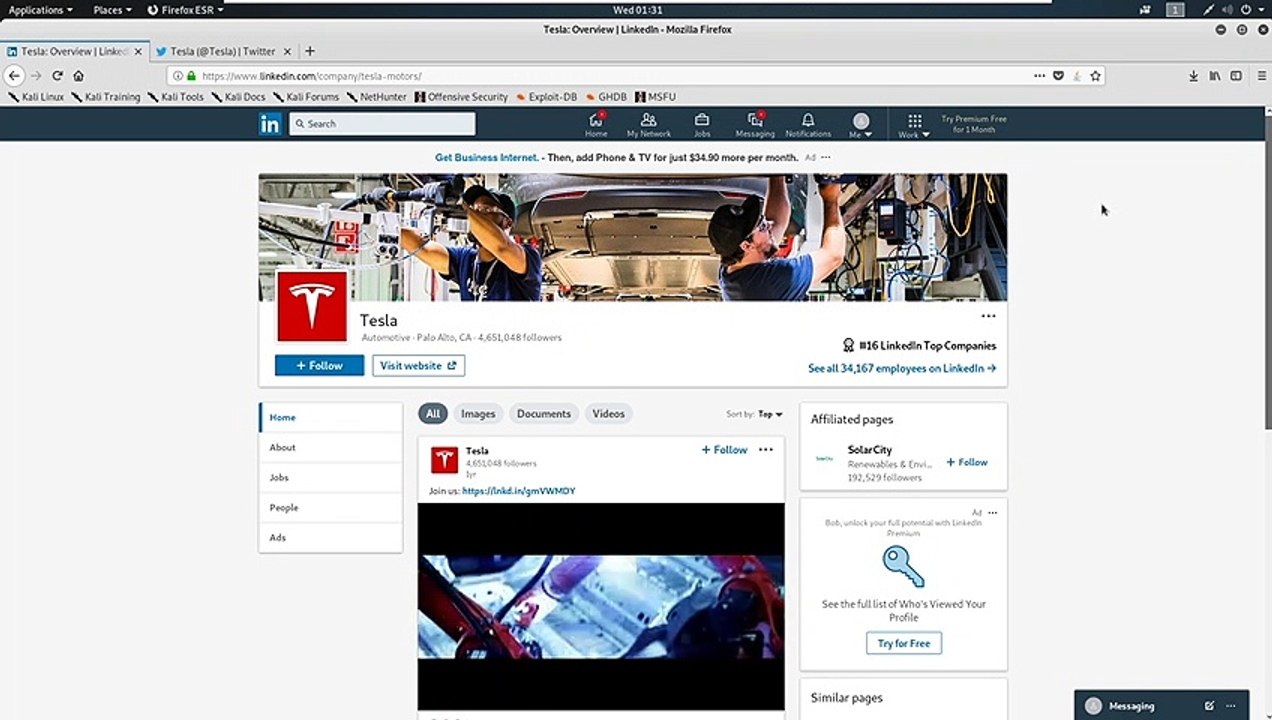The image size is (1272, 720).
Task: Switch to the Tesla (@Tesla) Twitter tab
Action: (x=222, y=51)
